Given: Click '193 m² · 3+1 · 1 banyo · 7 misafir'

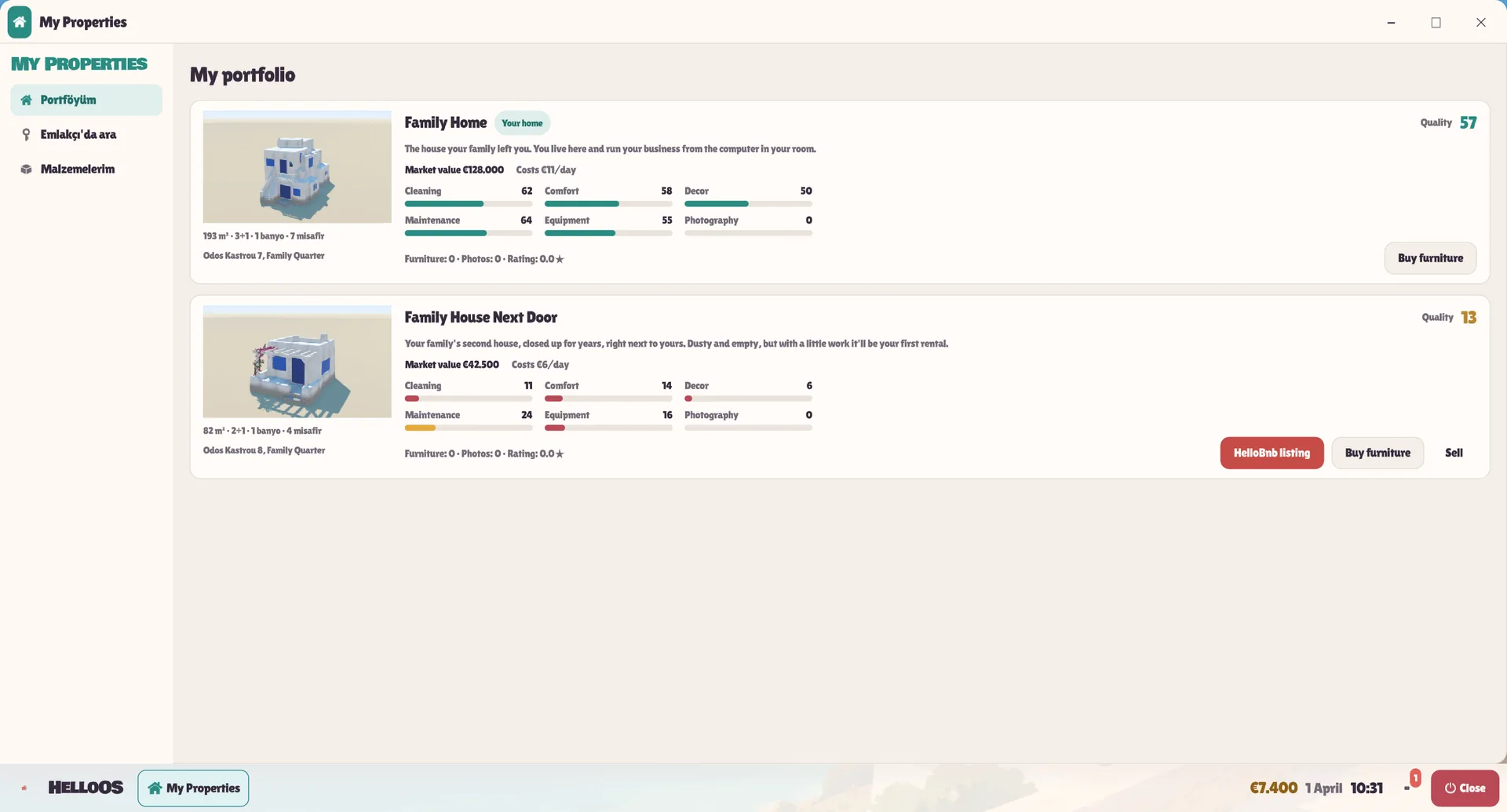Looking at the screenshot, I should (x=264, y=236).
